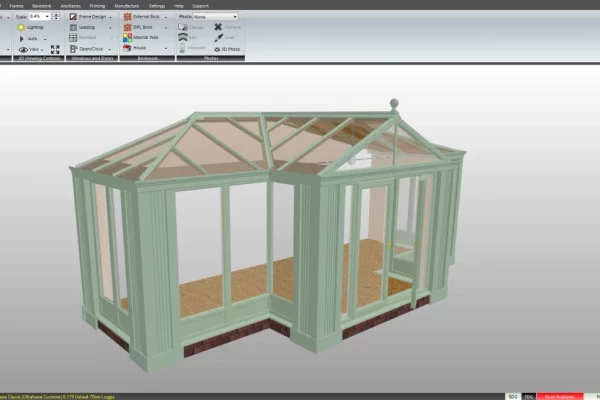This screenshot has height=400, width=600.
Task: Click the fullscreen expand arrows icon
Action: click(55, 48)
